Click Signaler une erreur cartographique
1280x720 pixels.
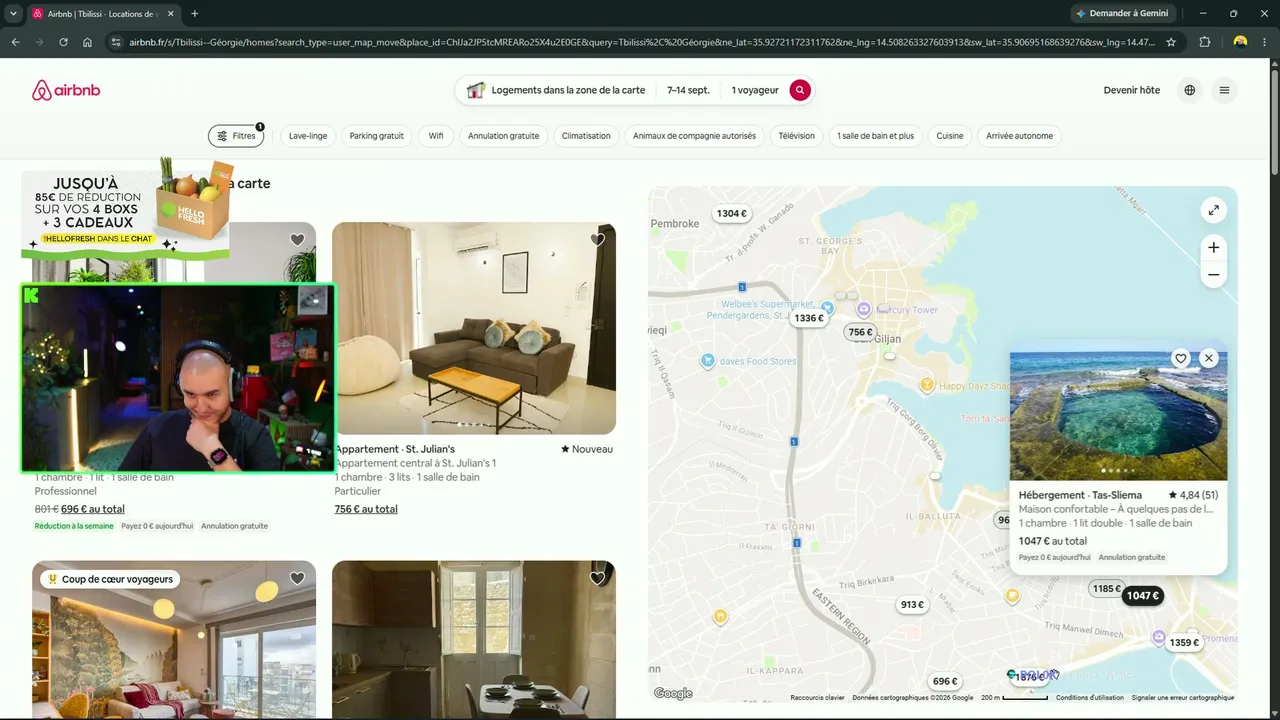click(1183, 698)
